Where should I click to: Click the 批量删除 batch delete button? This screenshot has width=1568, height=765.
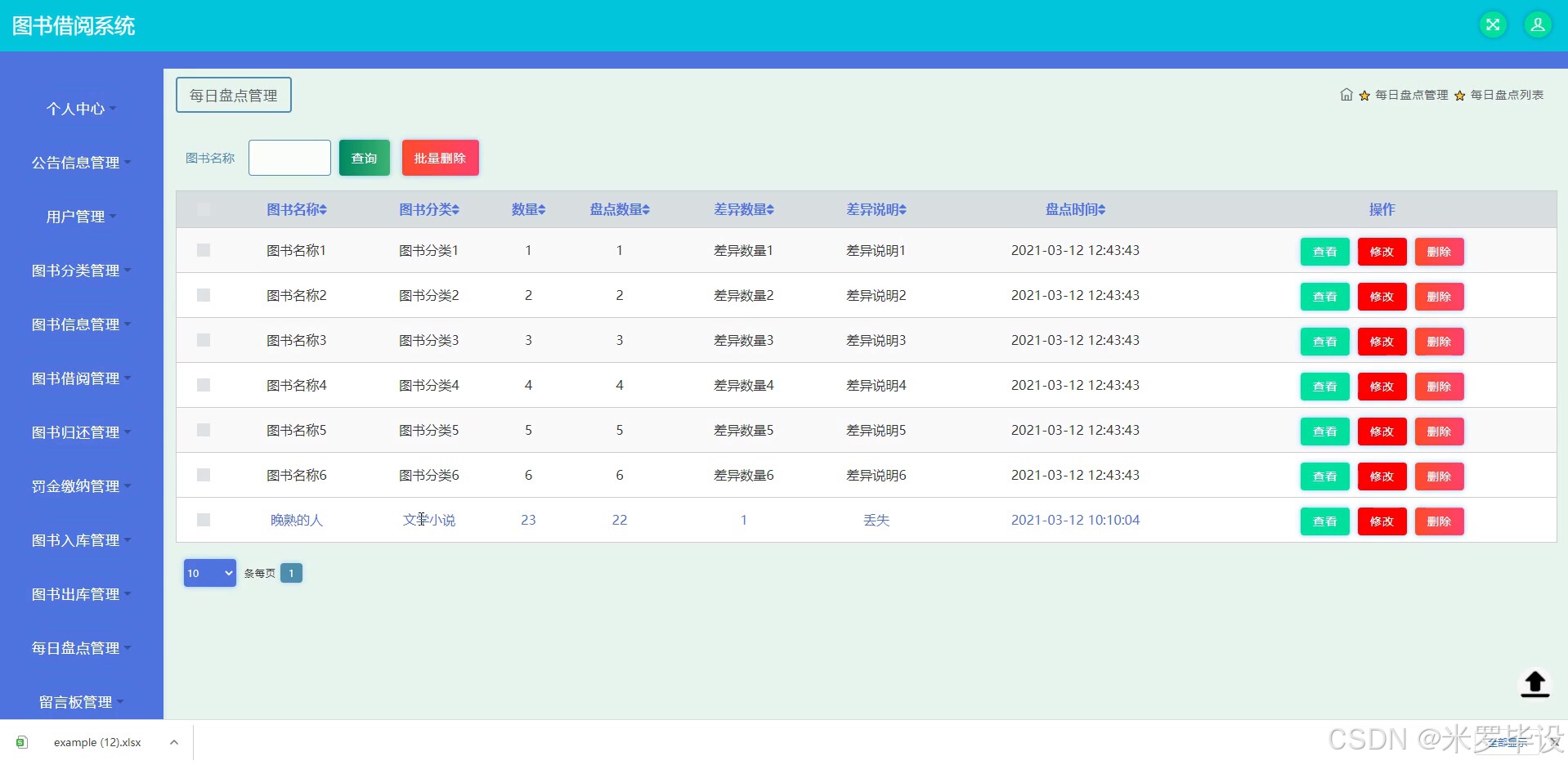[x=440, y=158]
